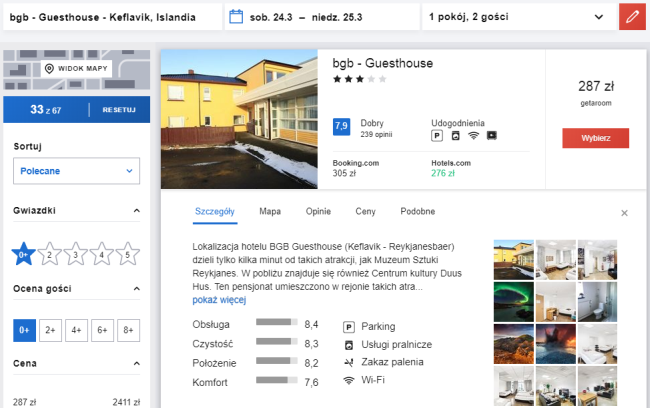This screenshot has width=650, height=408.
Task: Click the parking amenity icon under Udogodnienia
Action: pos(437,136)
